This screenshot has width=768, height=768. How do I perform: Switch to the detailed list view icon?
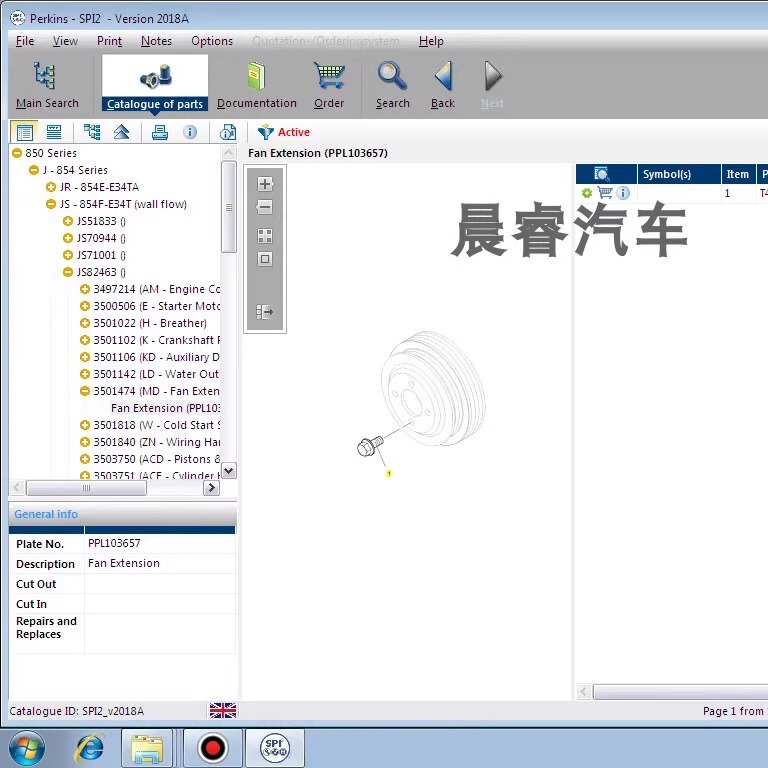coord(54,132)
